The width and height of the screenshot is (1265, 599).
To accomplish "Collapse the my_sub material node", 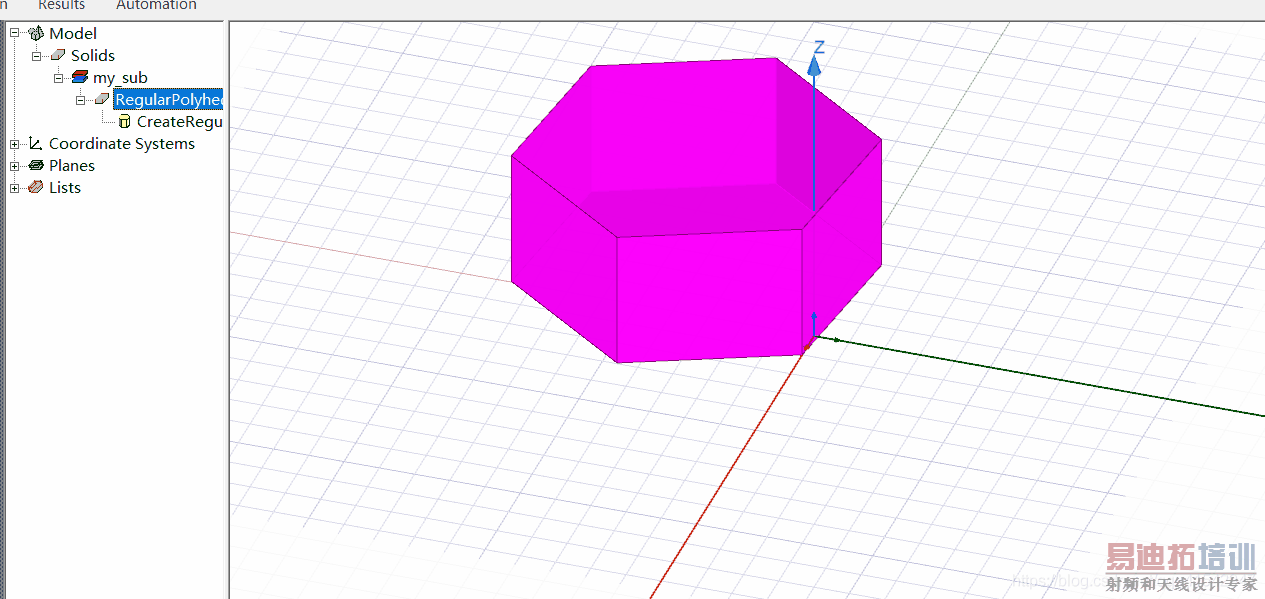I will [x=59, y=77].
